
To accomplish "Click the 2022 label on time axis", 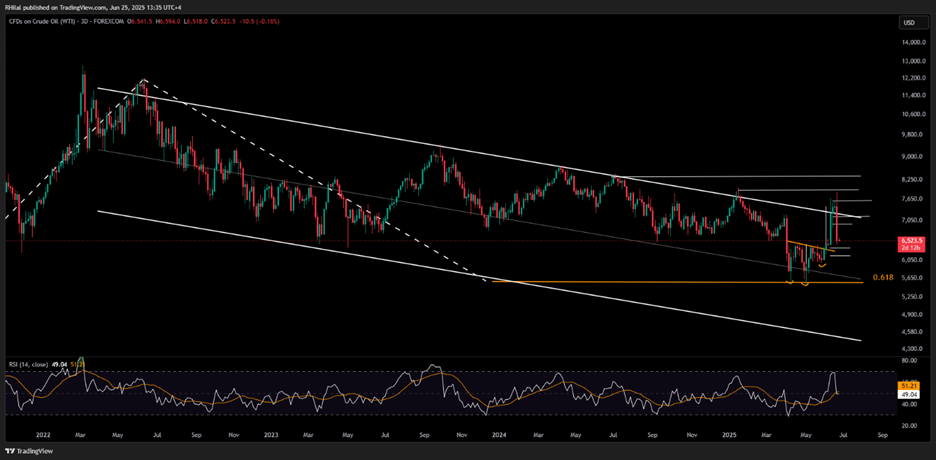I will 42,436.
